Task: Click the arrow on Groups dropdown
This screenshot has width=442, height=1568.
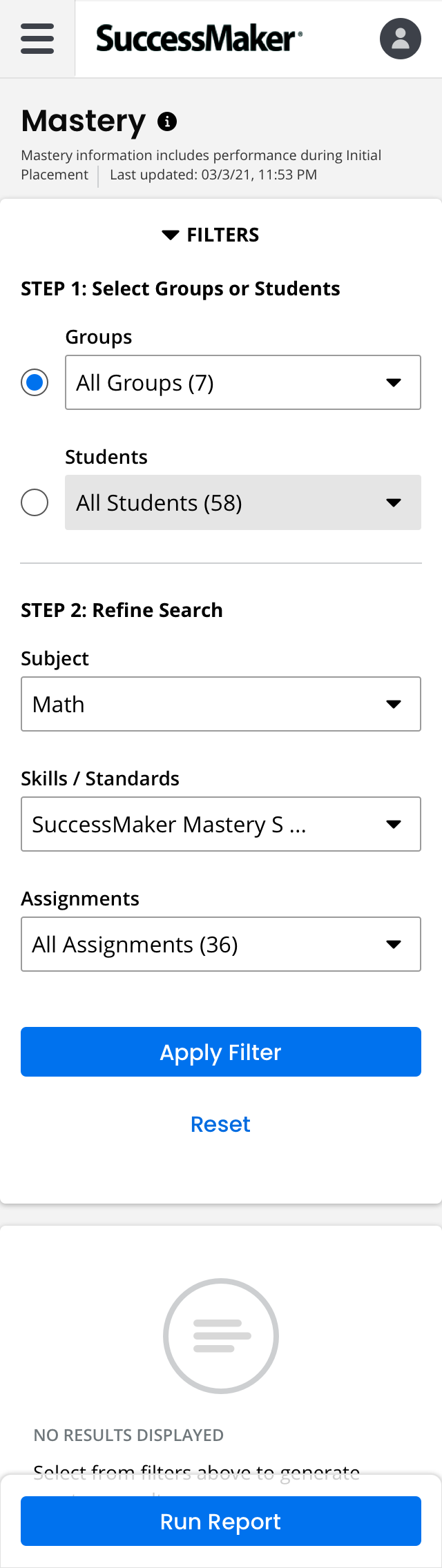Action: coord(394,382)
